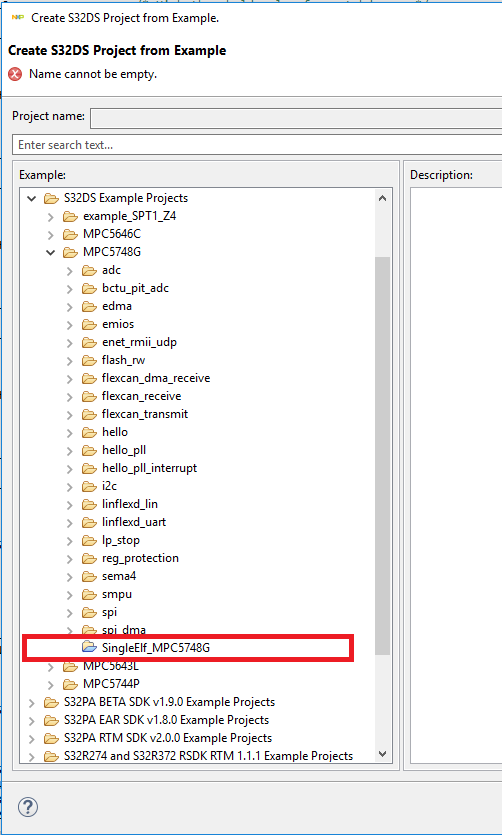502x835 pixels.
Task: Select the example_SPT1_Z4 tree label
Action: [x=130, y=217]
